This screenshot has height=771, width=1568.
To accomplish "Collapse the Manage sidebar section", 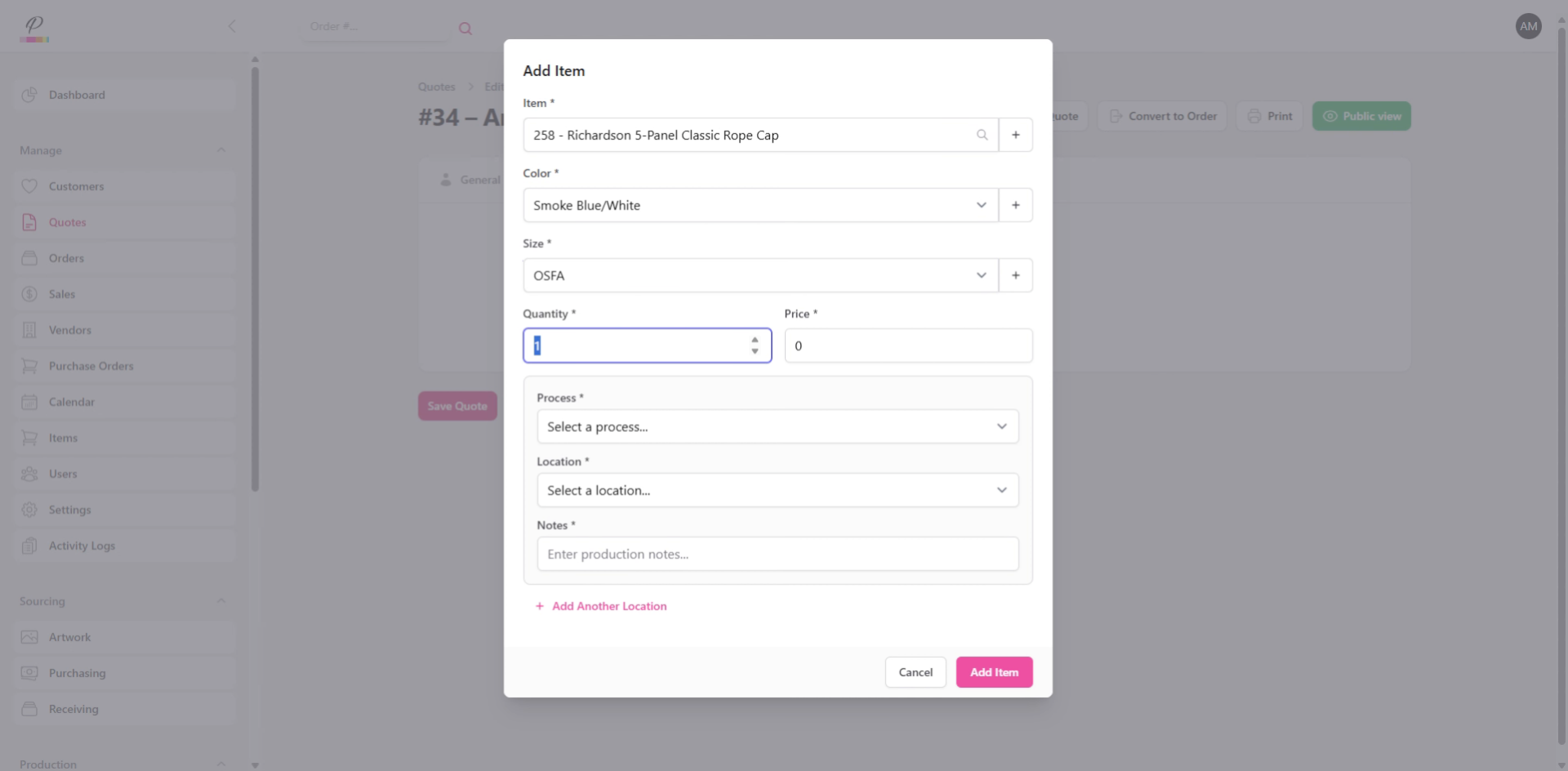I will point(221,149).
